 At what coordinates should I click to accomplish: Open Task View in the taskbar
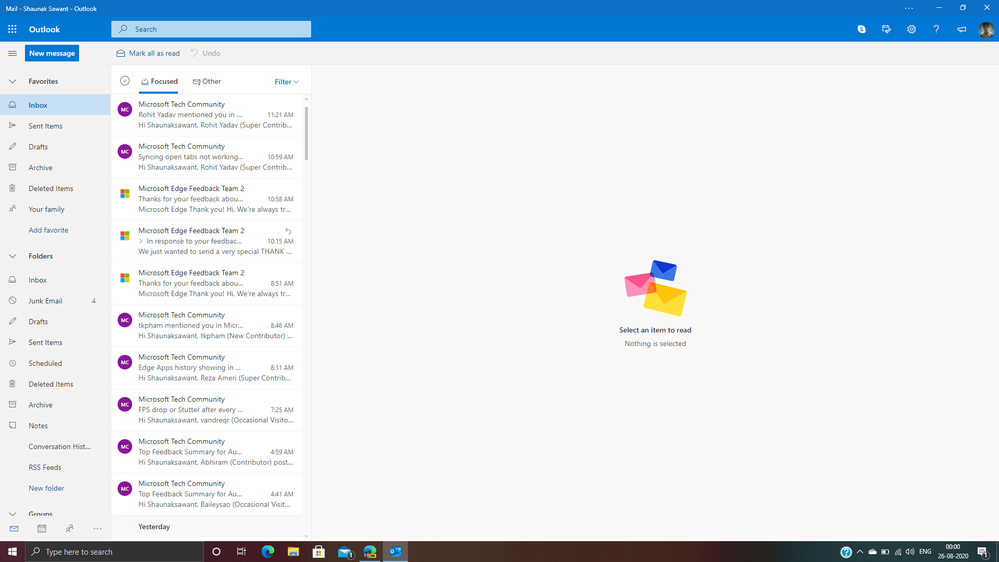pyautogui.click(x=241, y=552)
